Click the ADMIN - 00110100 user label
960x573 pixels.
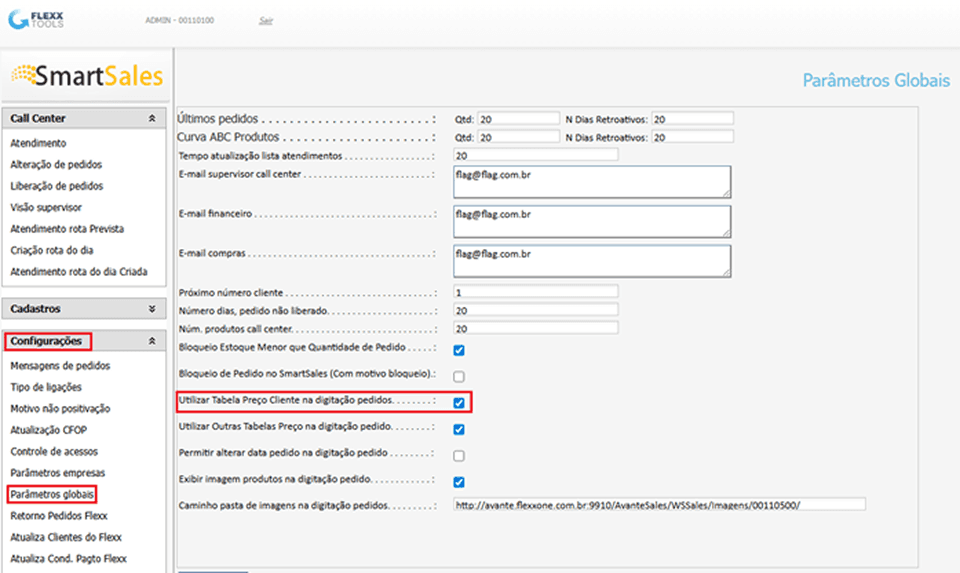click(179, 20)
